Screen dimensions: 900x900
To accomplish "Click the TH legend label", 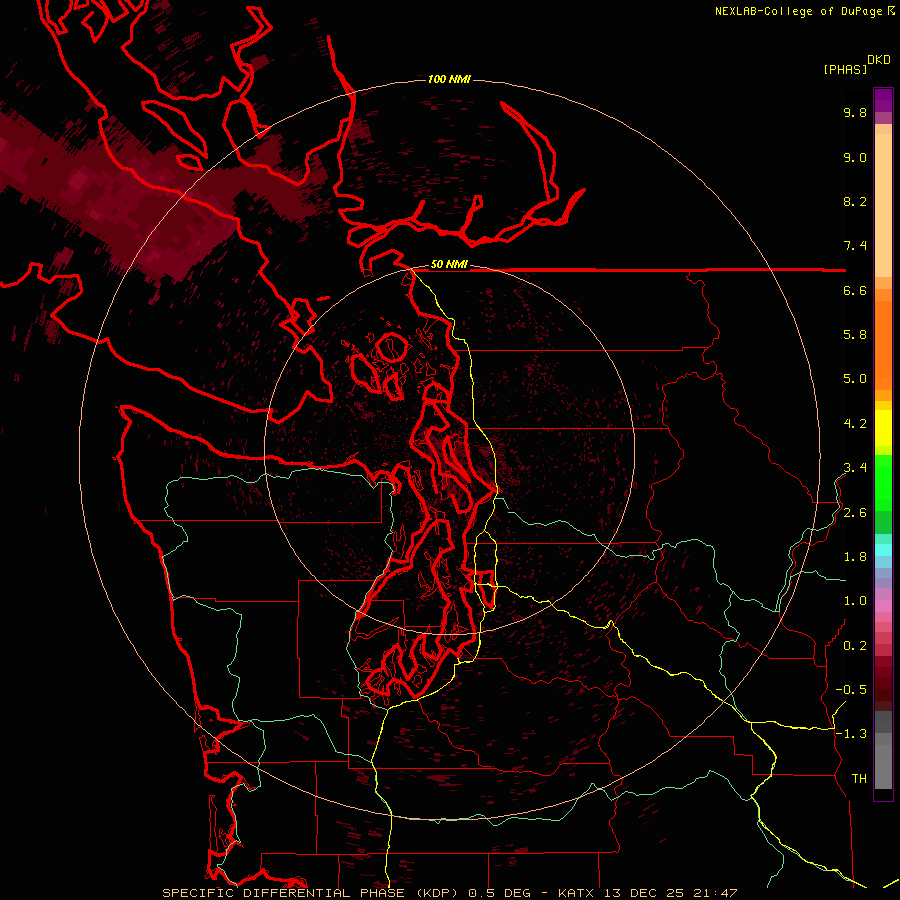I will [x=859, y=779].
